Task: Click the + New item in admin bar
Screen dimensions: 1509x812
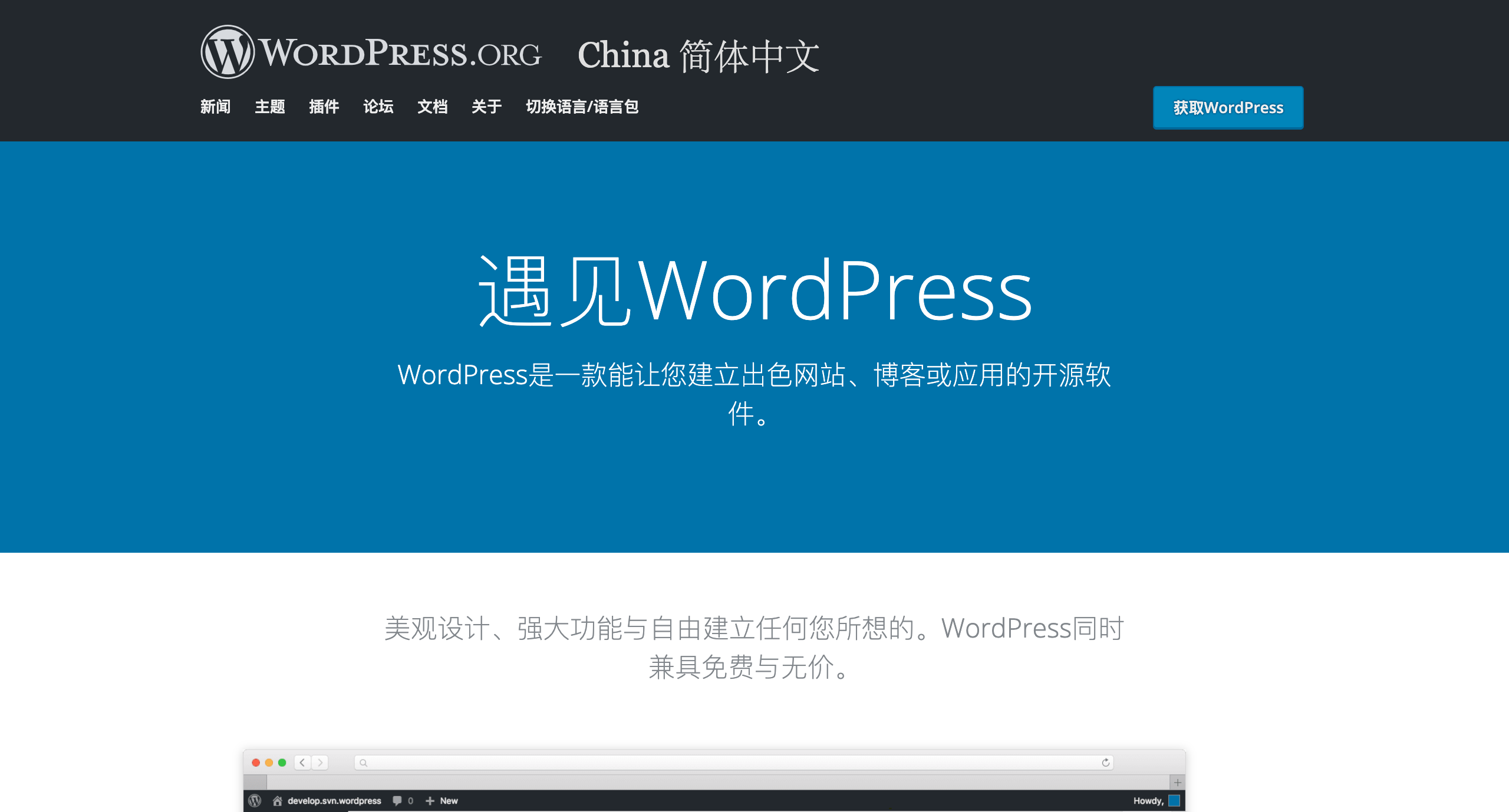Action: [x=442, y=801]
